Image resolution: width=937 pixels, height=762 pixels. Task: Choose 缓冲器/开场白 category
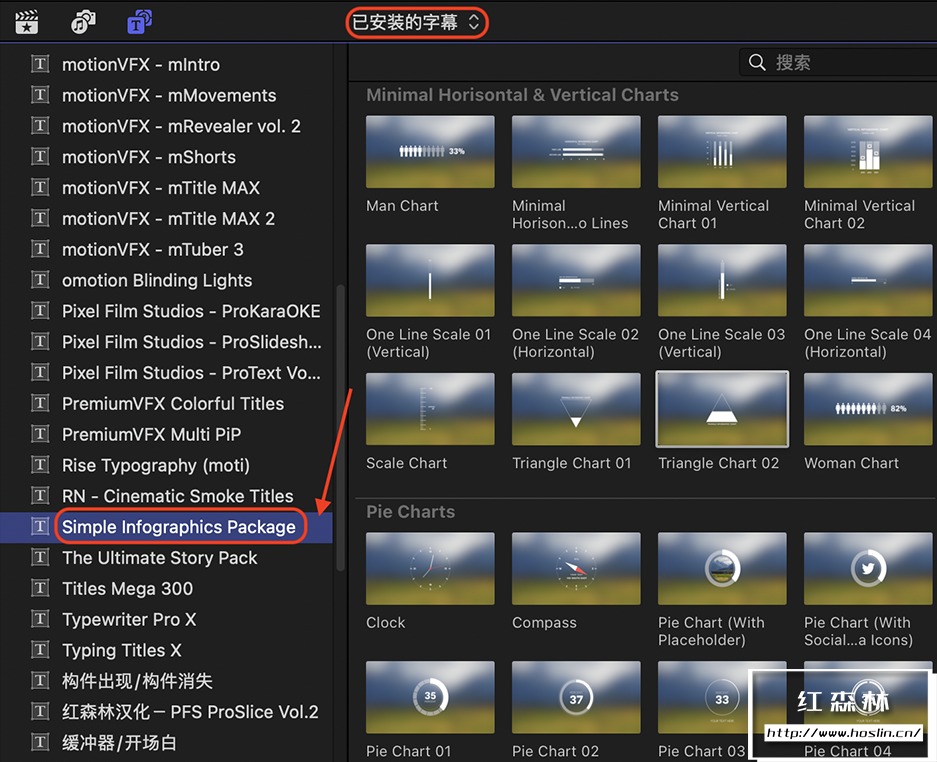point(166,743)
